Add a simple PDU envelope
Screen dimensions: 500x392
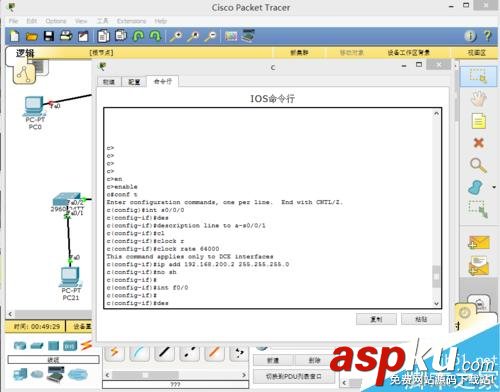click(479, 242)
